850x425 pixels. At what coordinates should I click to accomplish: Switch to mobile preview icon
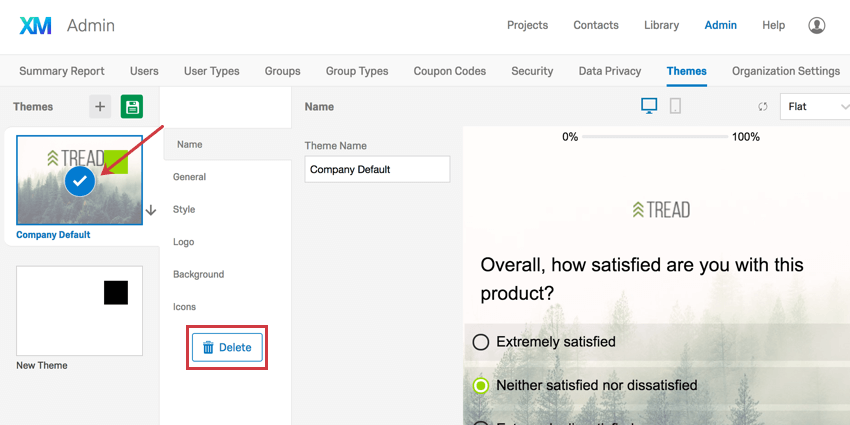point(675,106)
